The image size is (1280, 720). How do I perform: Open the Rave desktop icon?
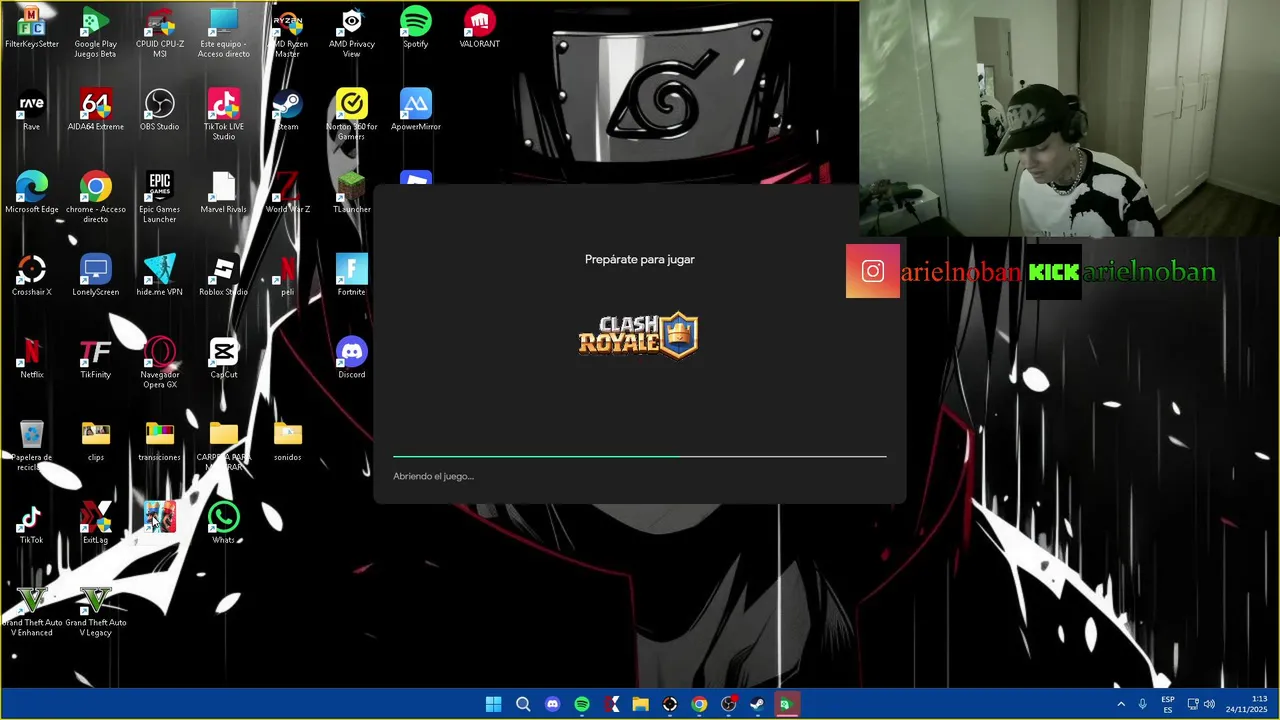pos(31,110)
